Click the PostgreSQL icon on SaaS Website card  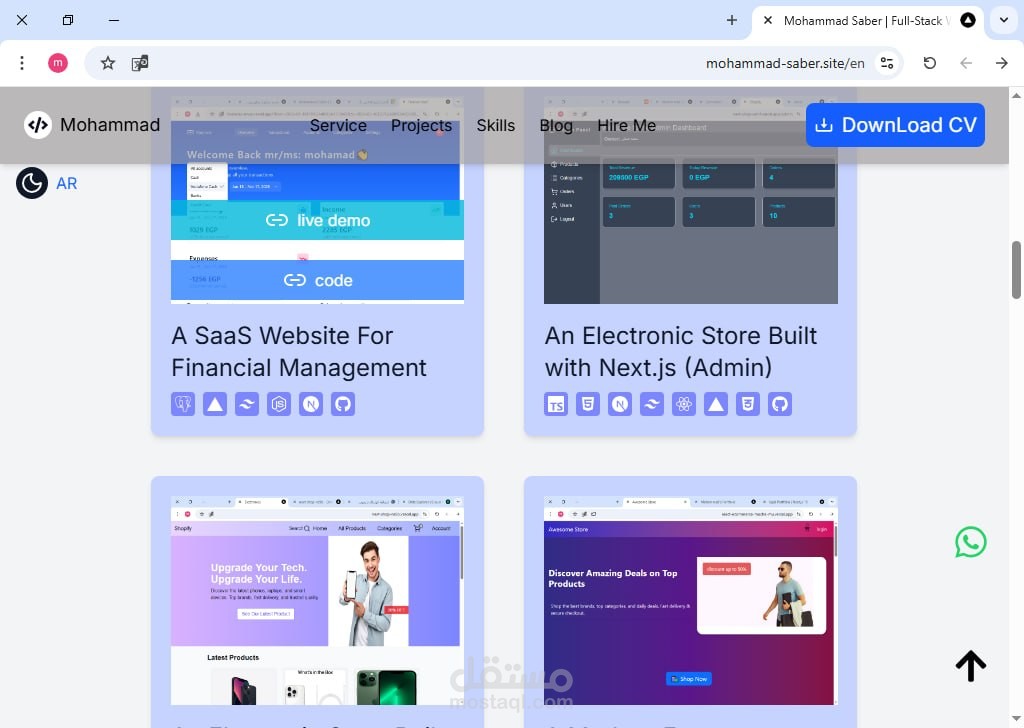tap(183, 404)
